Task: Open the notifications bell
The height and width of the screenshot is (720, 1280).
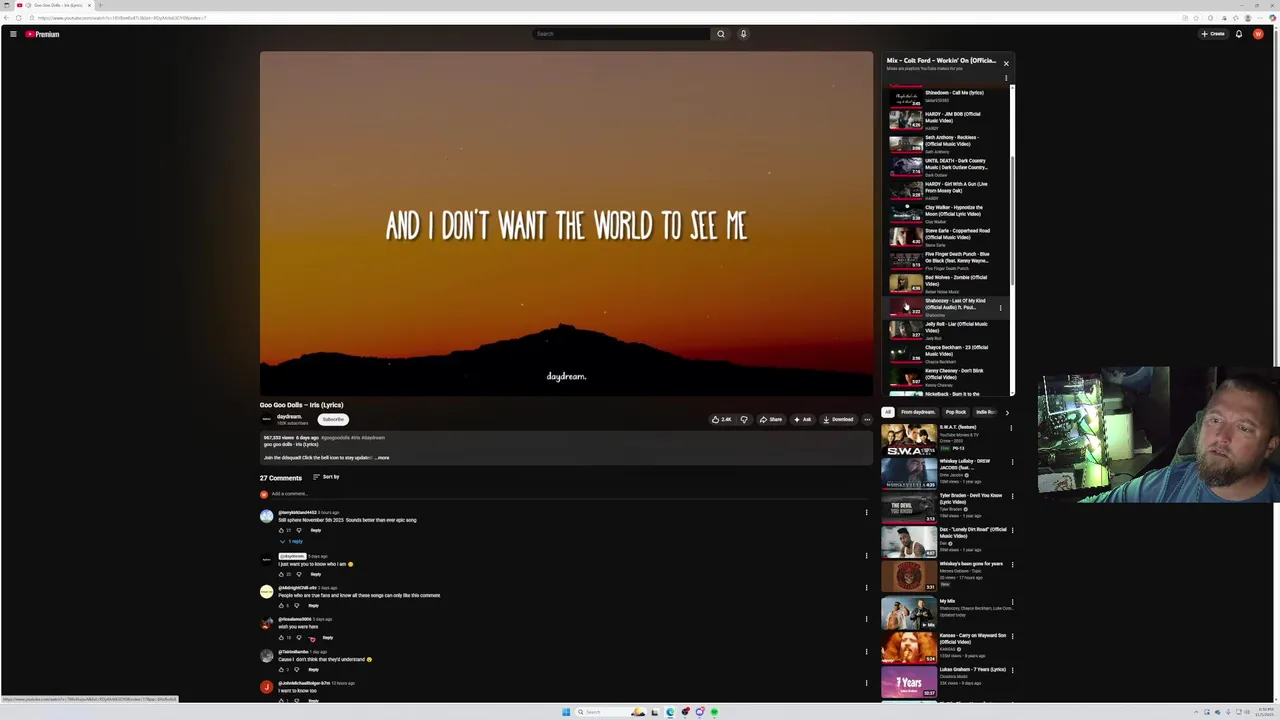Action: coord(1238,34)
